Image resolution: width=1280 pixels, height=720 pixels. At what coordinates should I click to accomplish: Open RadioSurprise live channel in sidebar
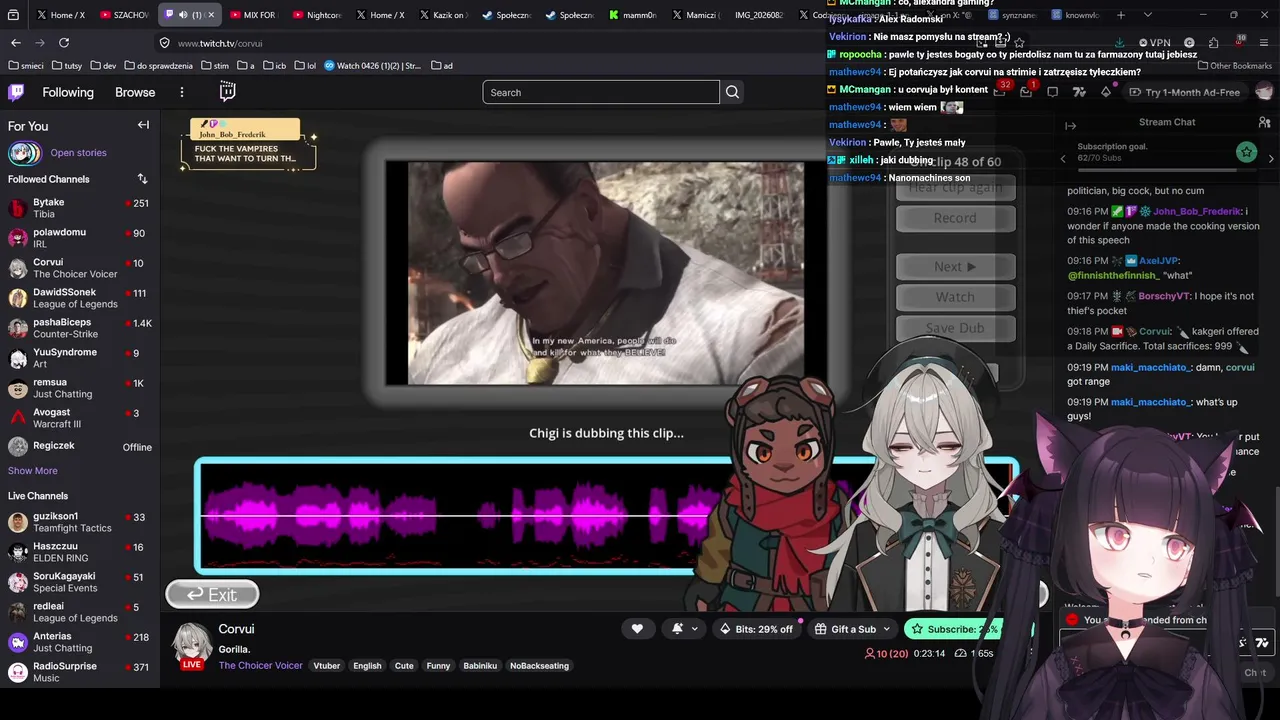coord(80,672)
